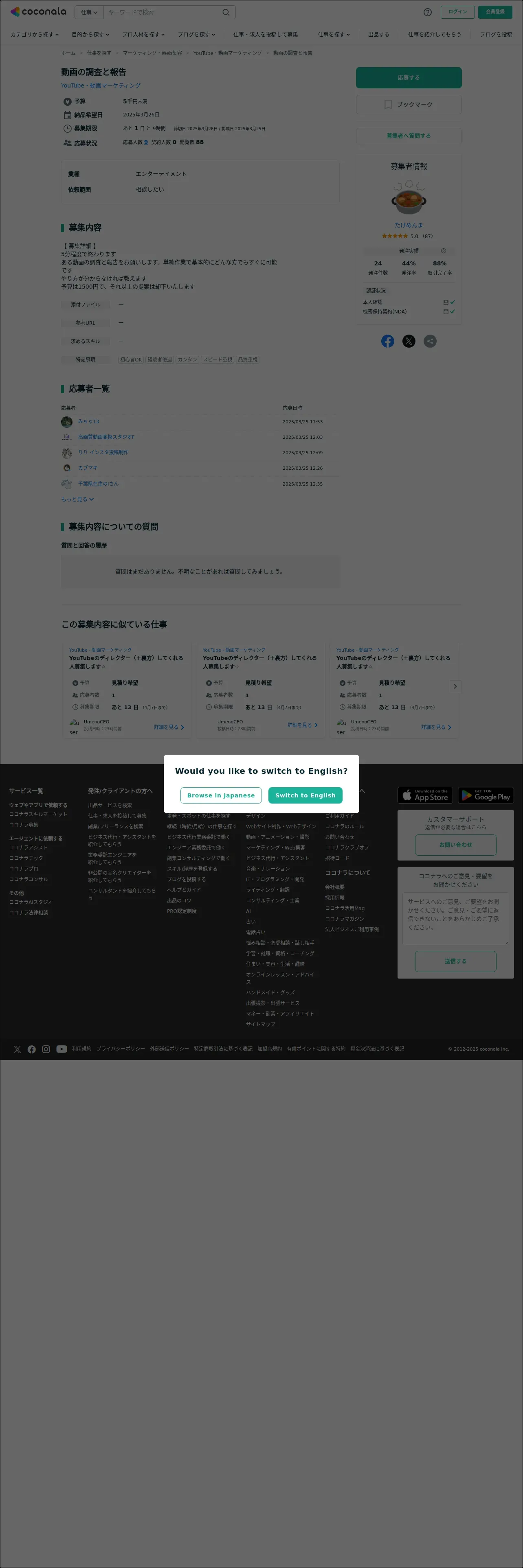Click the gray share icon
This screenshot has height=1568, width=523.
pos(430,341)
